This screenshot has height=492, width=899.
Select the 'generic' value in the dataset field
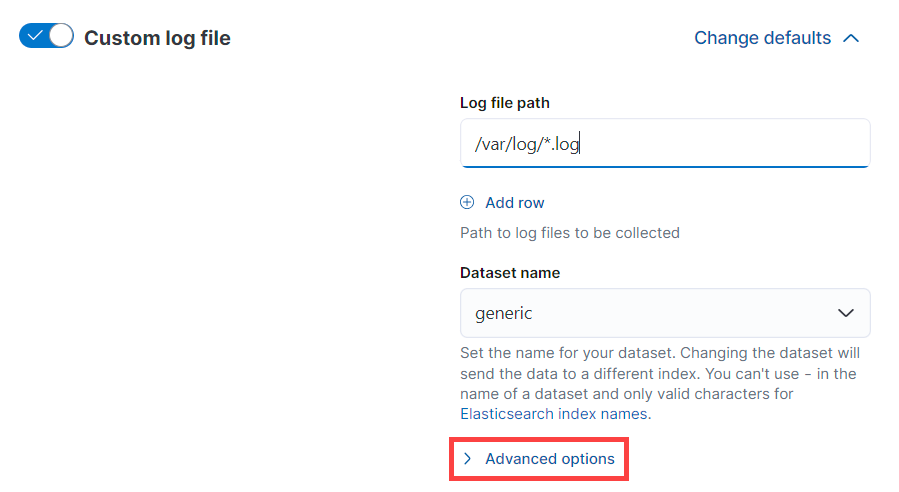click(504, 313)
